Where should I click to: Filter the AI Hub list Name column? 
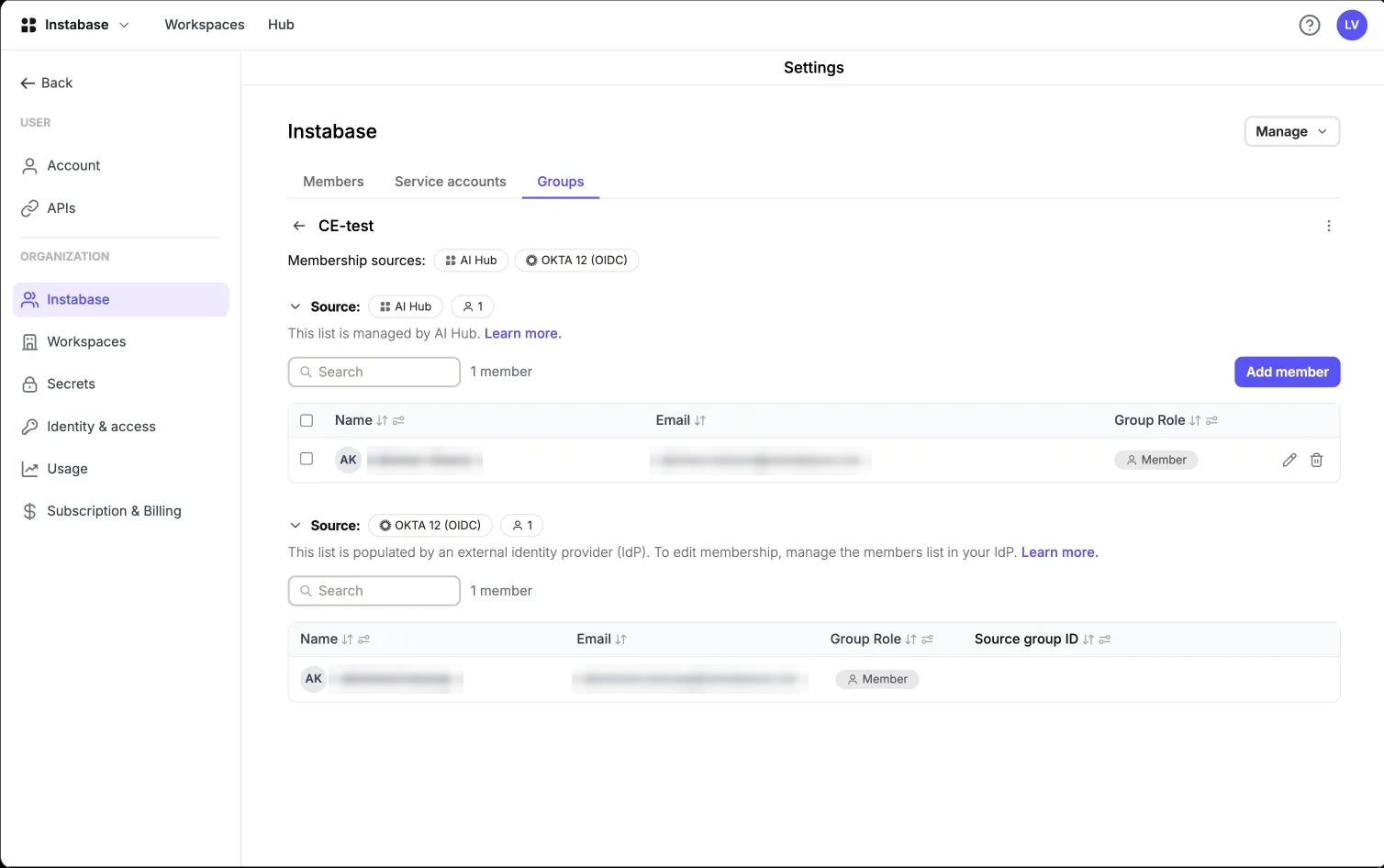click(398, 420)
